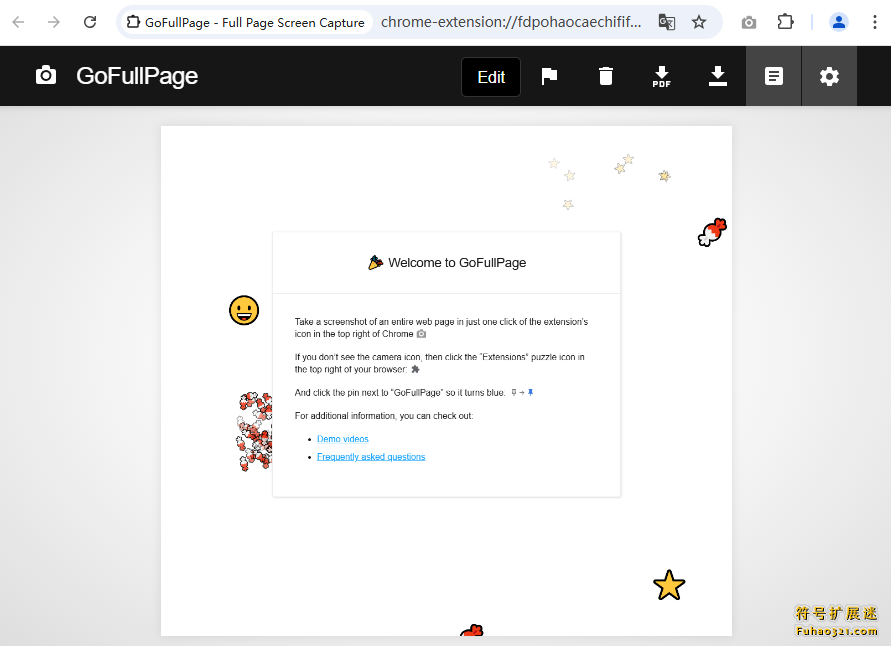Click the Demo videos link
Image resolution: width=891 pixels, height=646 pixels.
343,439
